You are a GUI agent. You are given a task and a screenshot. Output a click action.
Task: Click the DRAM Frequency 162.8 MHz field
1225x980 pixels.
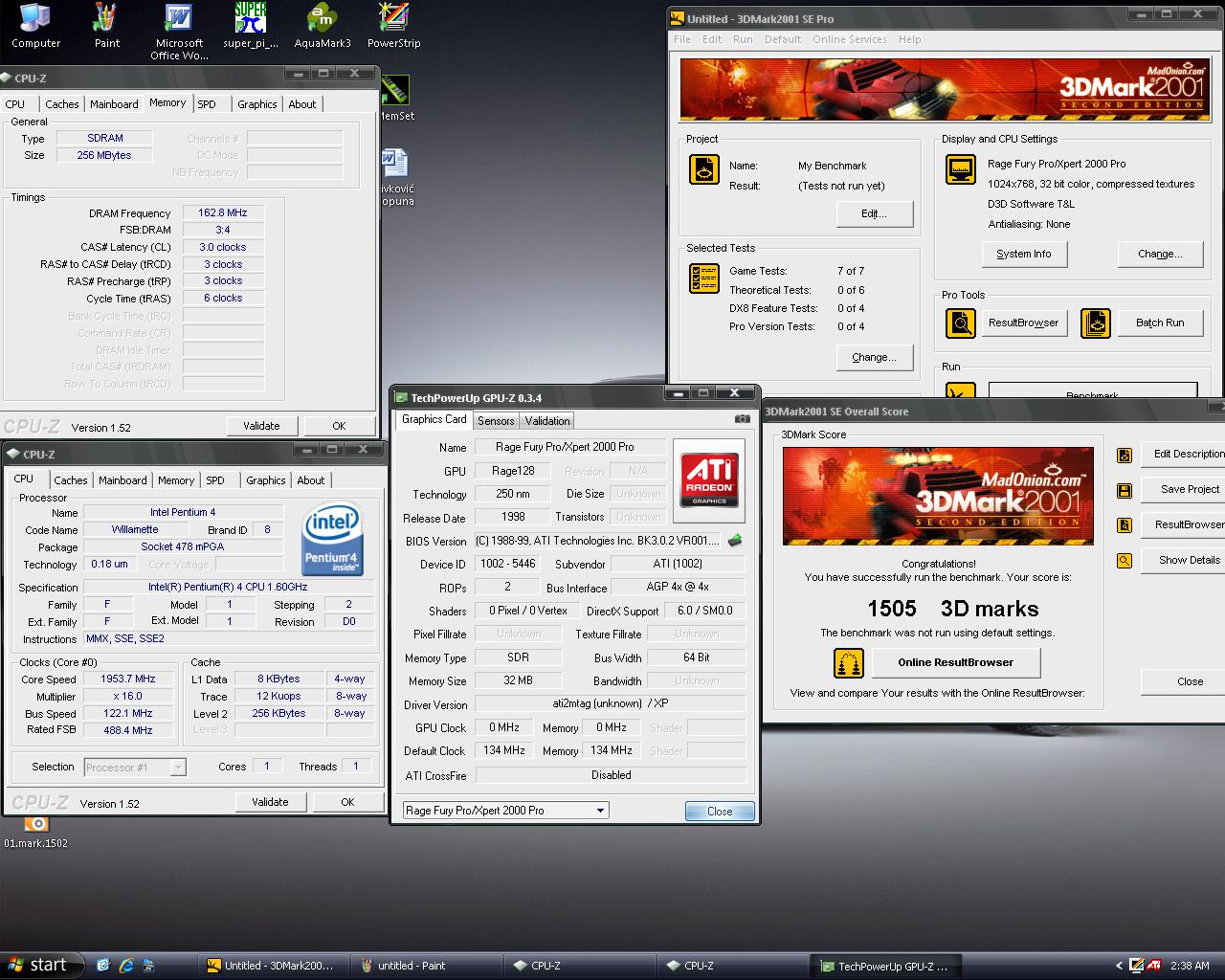223,212
